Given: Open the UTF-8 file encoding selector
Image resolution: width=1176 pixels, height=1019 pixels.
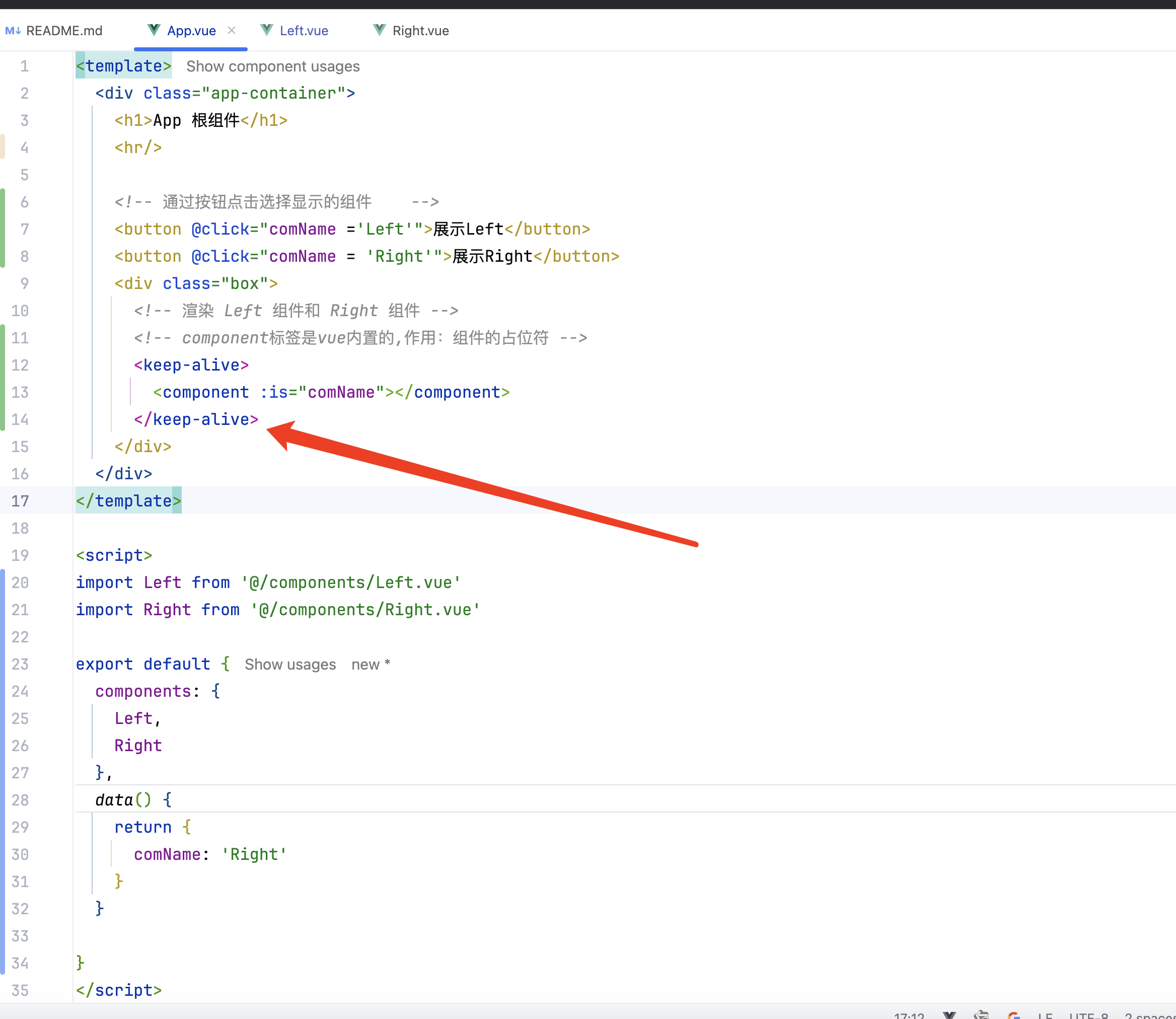Looking at the screenshot, I should (1088, 1015).
